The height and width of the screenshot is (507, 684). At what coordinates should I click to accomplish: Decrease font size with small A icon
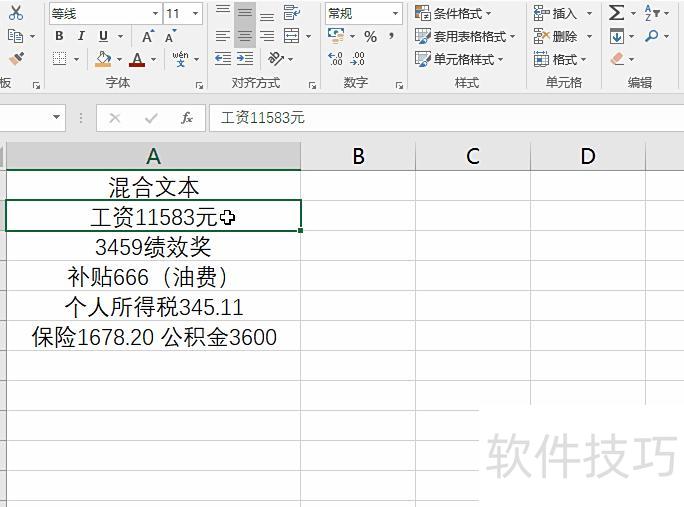tap(170, 36)
